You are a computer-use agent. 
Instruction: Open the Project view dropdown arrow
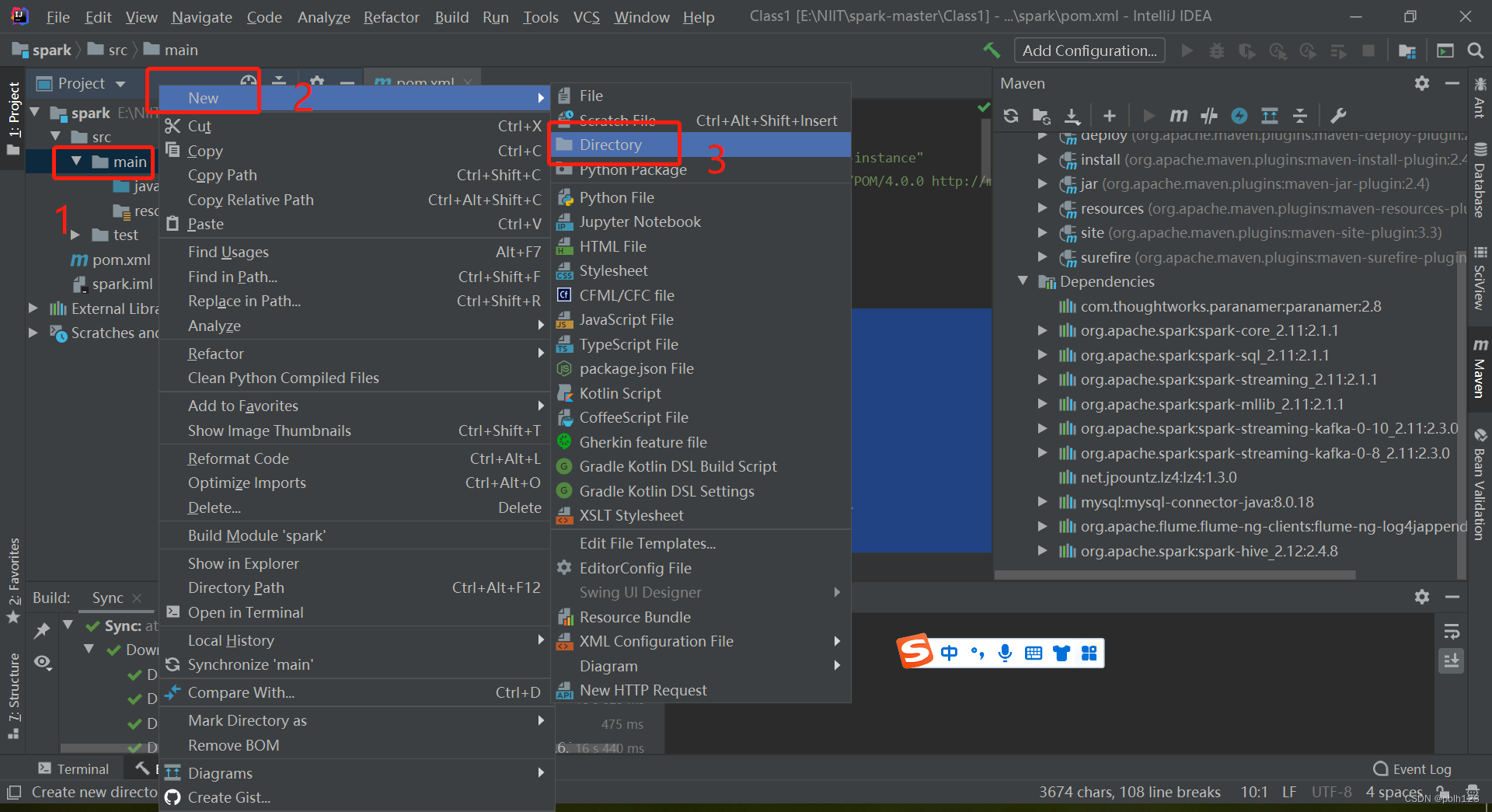pos(120,84)
